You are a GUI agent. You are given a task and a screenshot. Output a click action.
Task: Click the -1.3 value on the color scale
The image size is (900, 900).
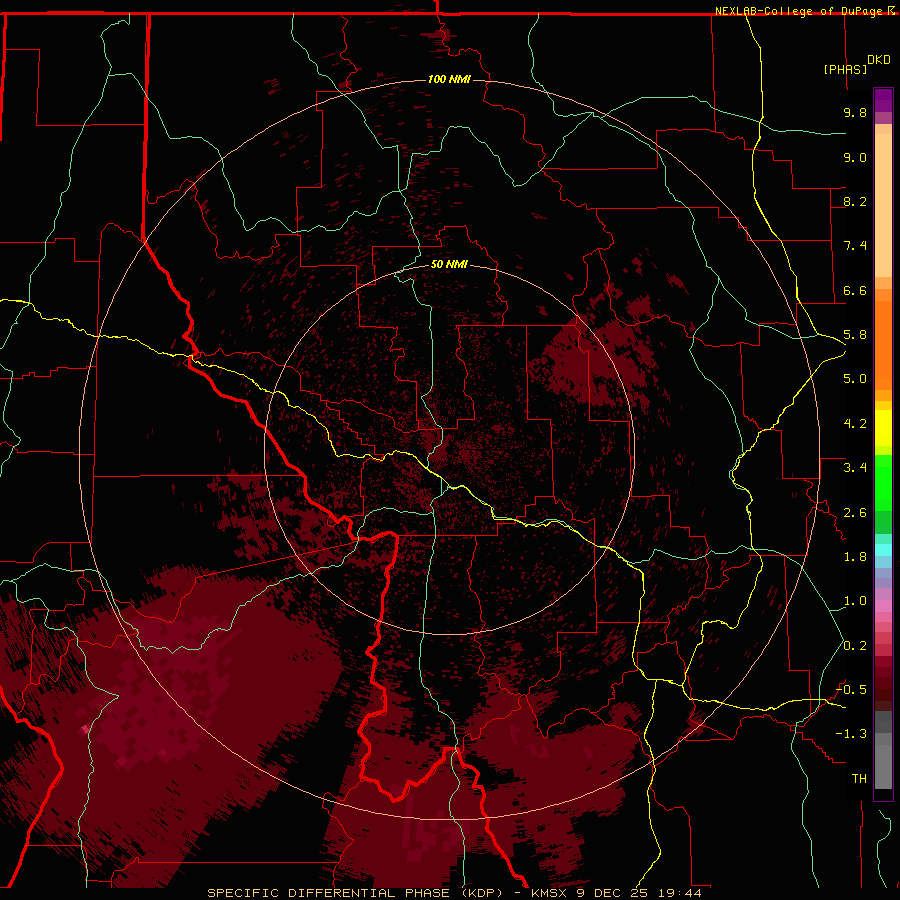[x=852, y=734]
